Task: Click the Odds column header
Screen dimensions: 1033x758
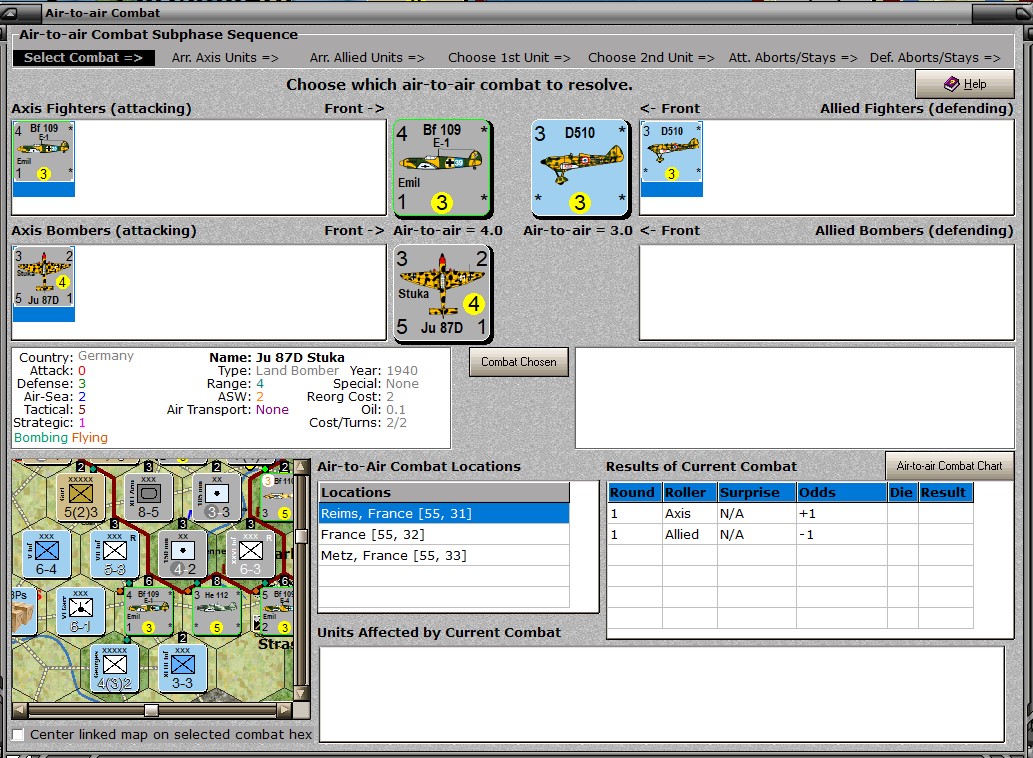Action: pyautogui.click(x=842, y=493)
